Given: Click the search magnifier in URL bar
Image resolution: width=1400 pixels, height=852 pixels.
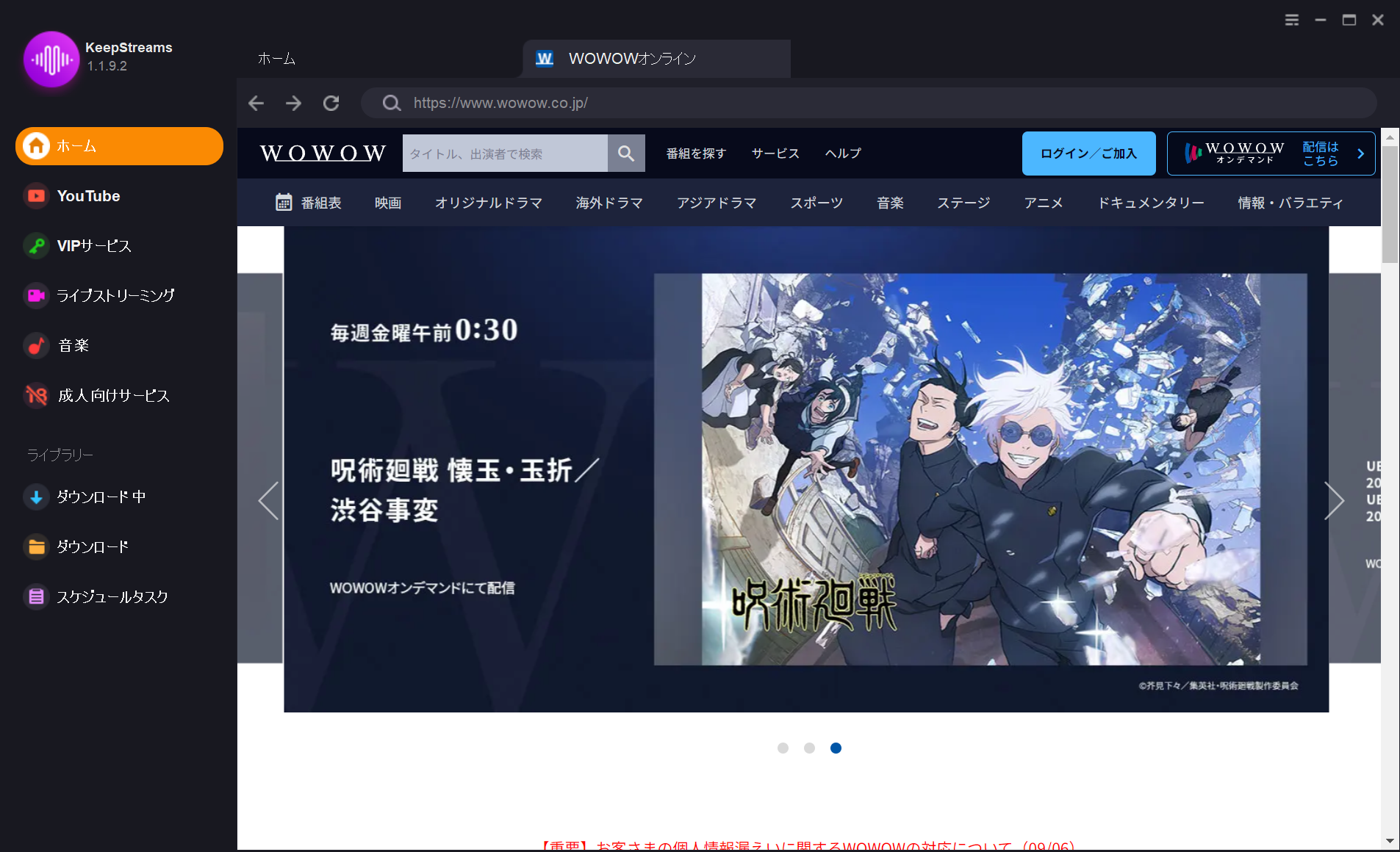Looking at the screenshot, I should pyautogui.click(x=392, y=103).
